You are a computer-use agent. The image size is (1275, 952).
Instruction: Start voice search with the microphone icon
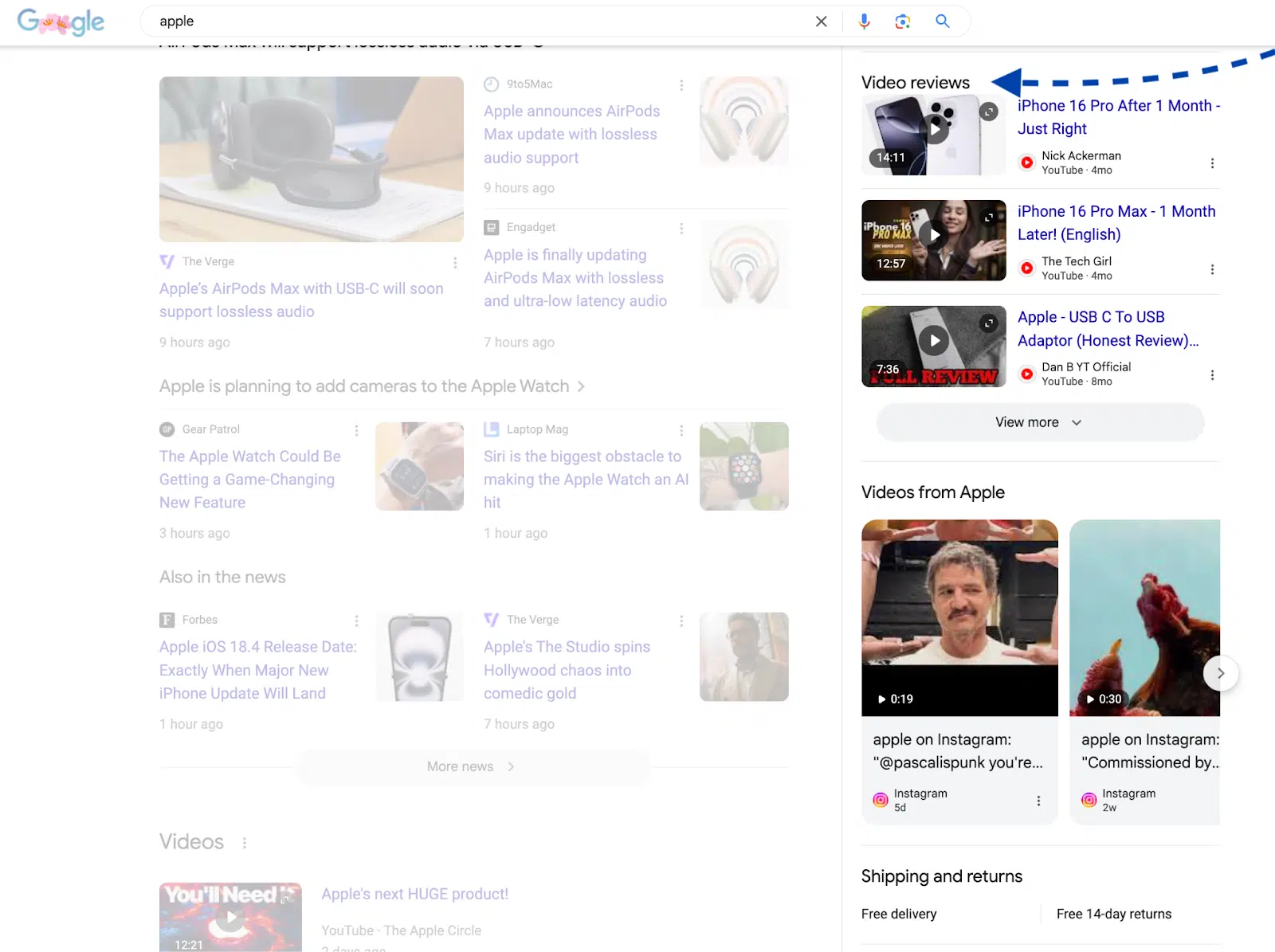pos(864,22)
